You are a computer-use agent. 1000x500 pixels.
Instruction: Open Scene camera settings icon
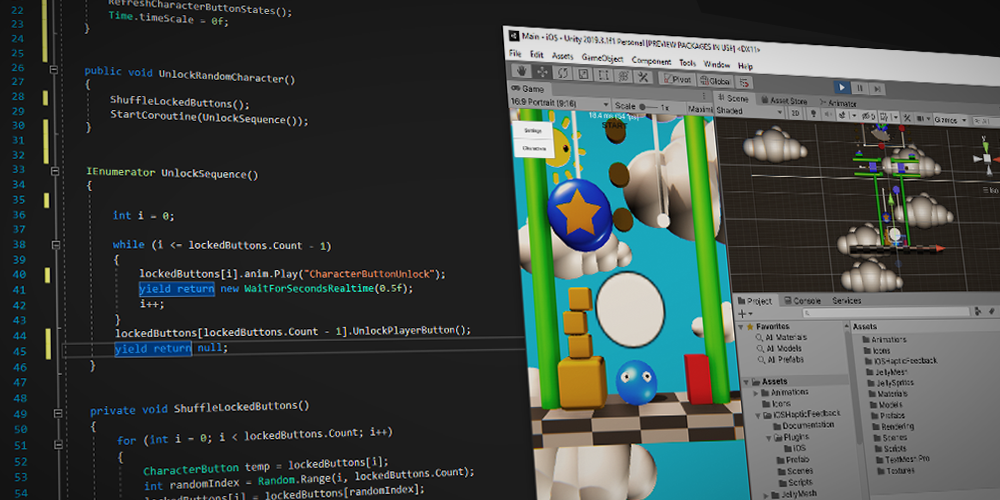click(922, 118)
